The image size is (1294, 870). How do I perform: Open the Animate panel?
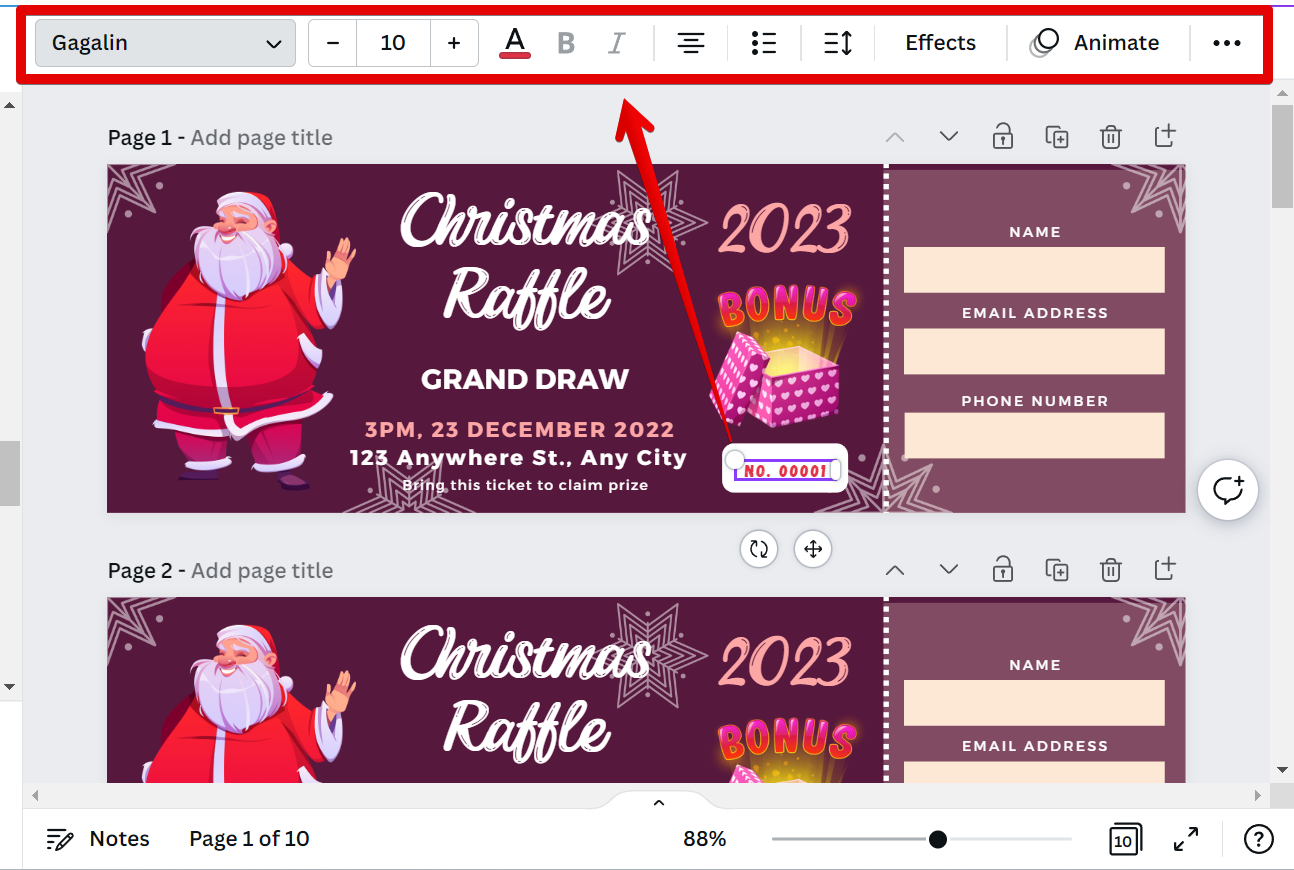point(1096,43)
